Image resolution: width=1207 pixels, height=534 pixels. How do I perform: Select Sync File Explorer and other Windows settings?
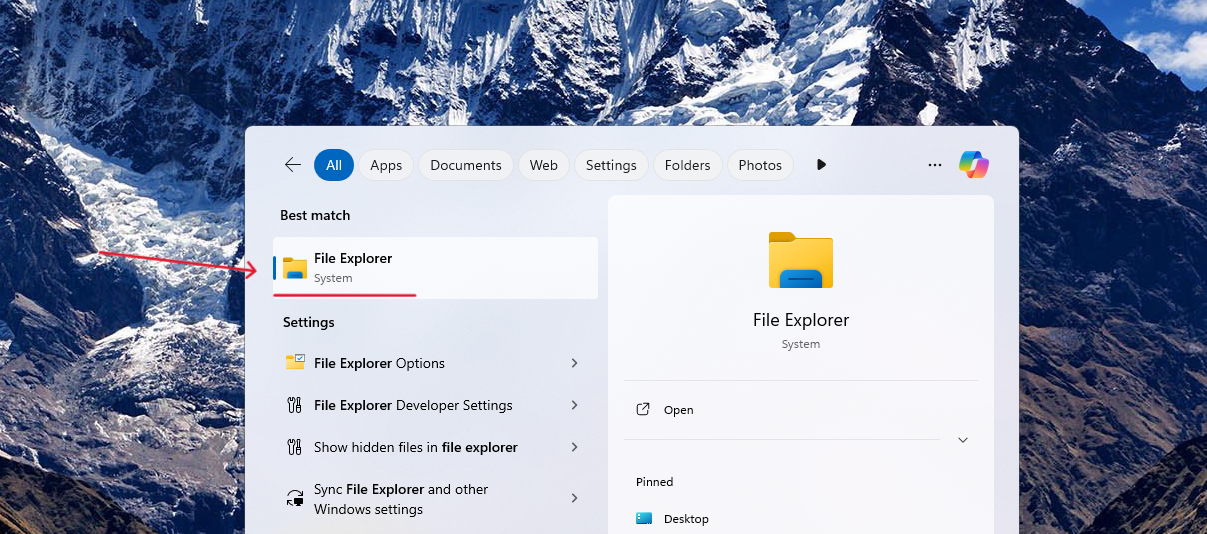pos(435,499)
